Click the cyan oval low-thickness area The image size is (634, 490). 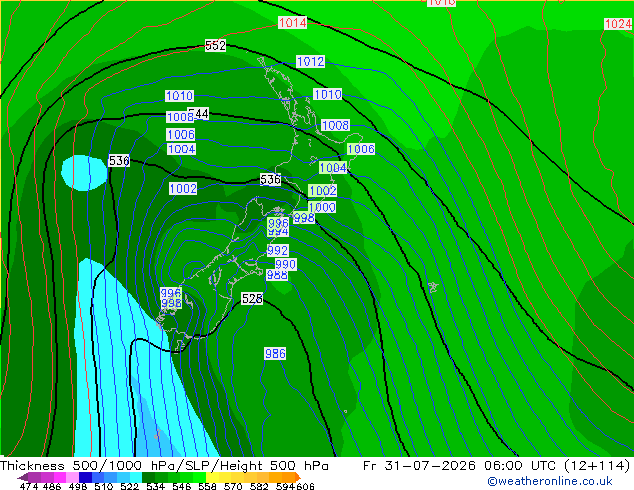84,173
